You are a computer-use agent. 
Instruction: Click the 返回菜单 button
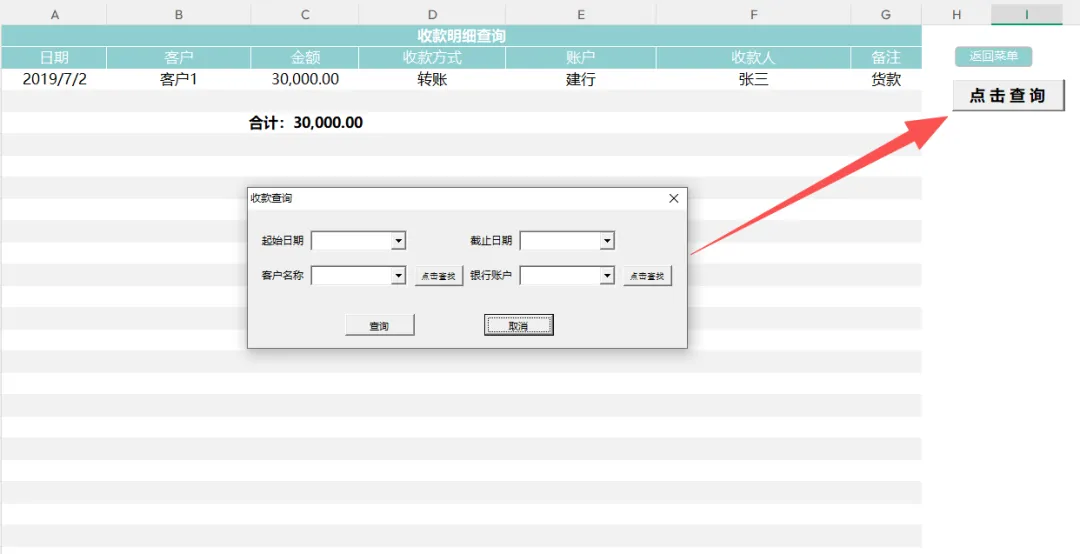[993, 57]
